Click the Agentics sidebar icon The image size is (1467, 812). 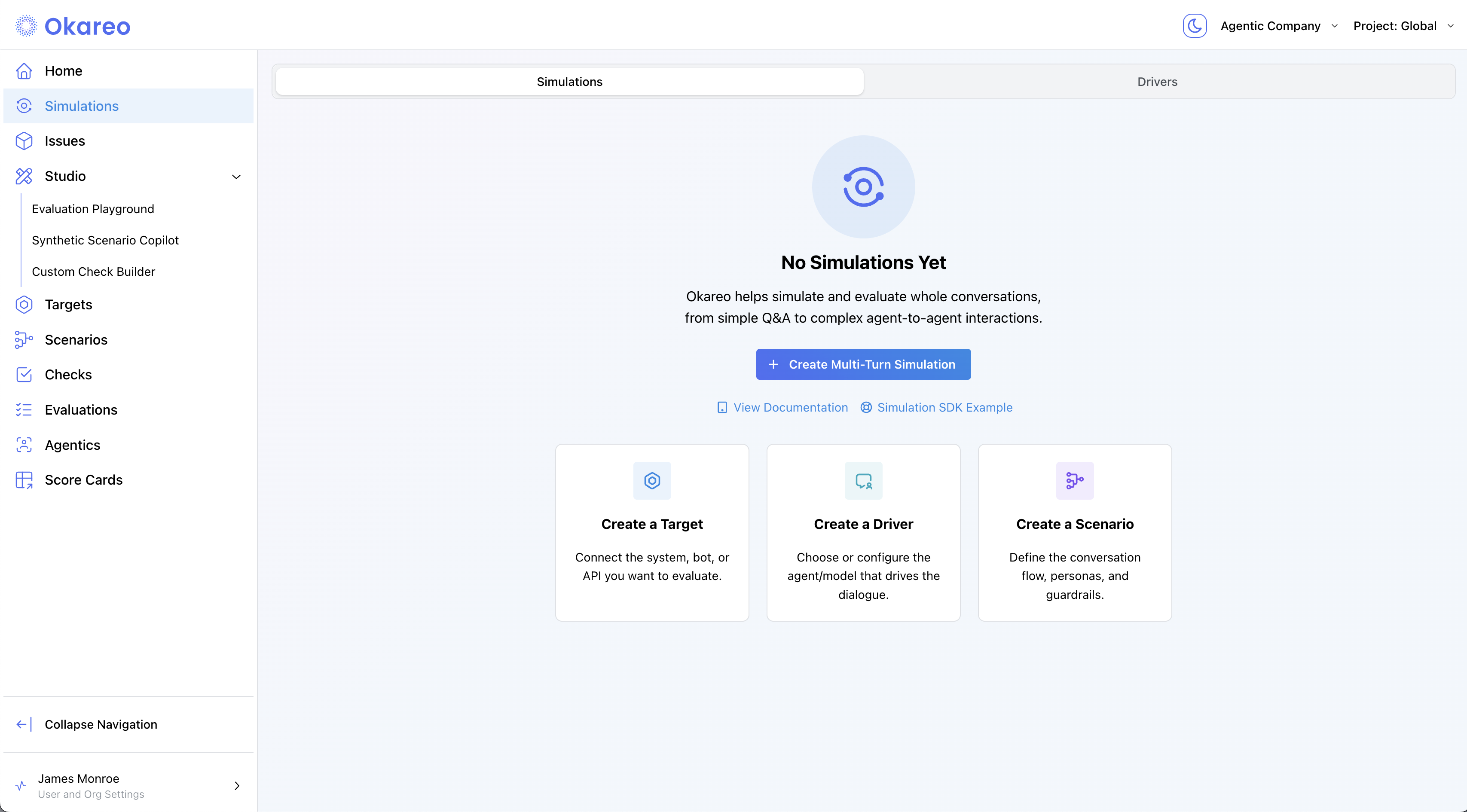pos(24,445)
